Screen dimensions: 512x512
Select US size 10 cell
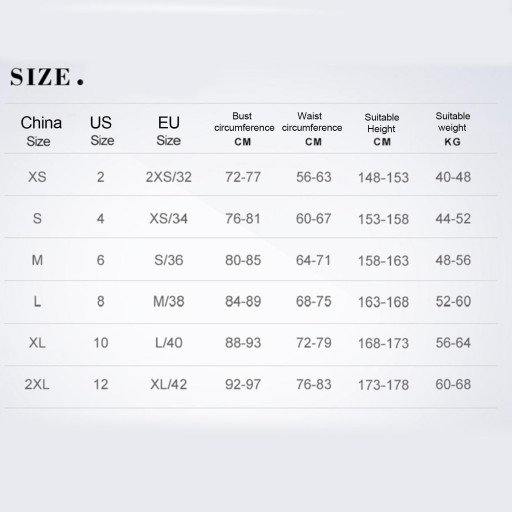[x=101, y=343]
